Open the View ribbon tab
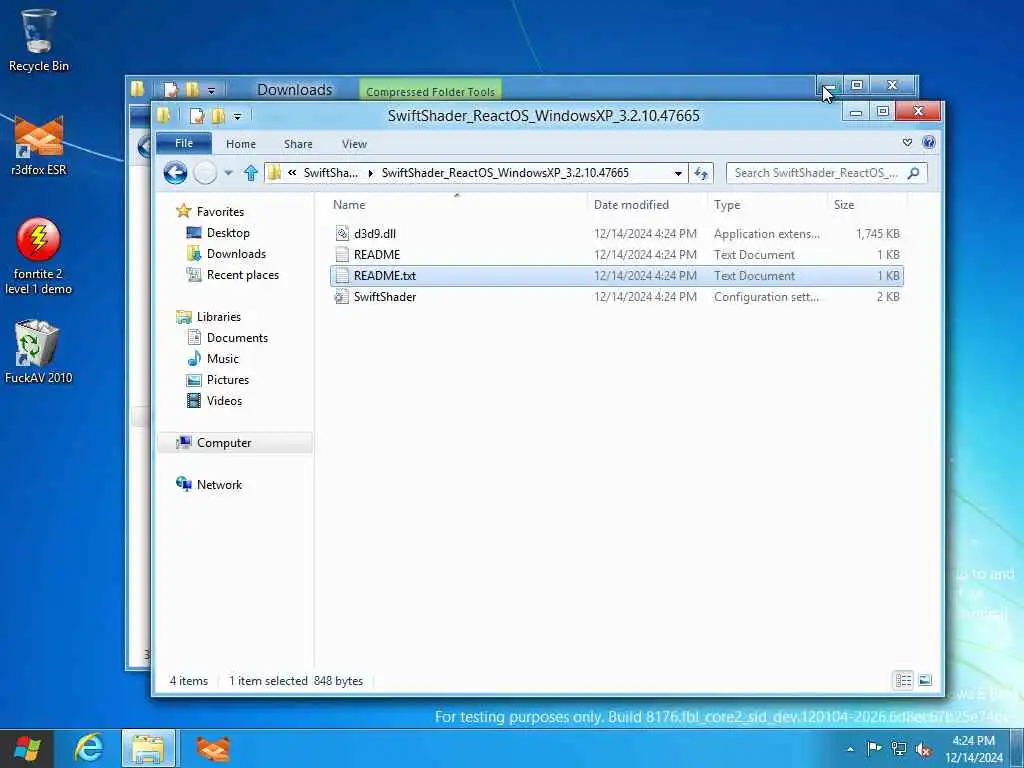1024x768 pixels. point(354,144)
